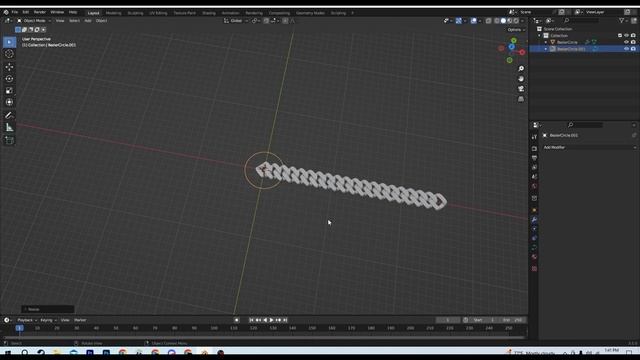
Task: Open the View Layer properties tab icon
Action: tap(534, 167)
